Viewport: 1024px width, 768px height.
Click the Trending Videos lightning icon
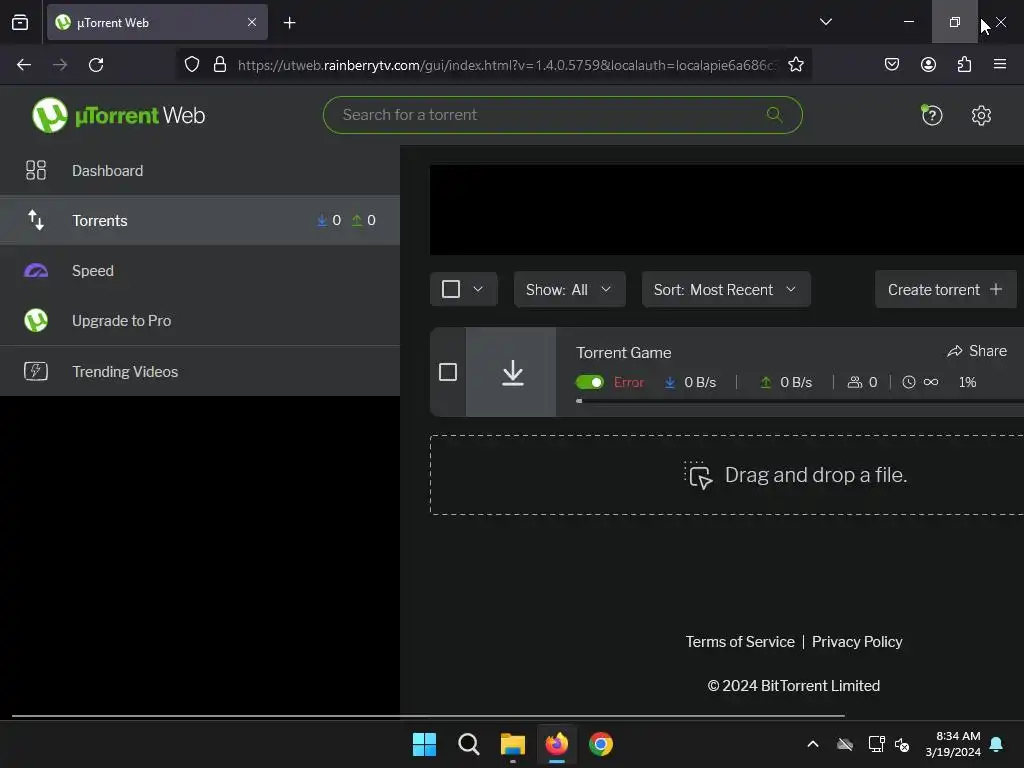tap(36, 371)
